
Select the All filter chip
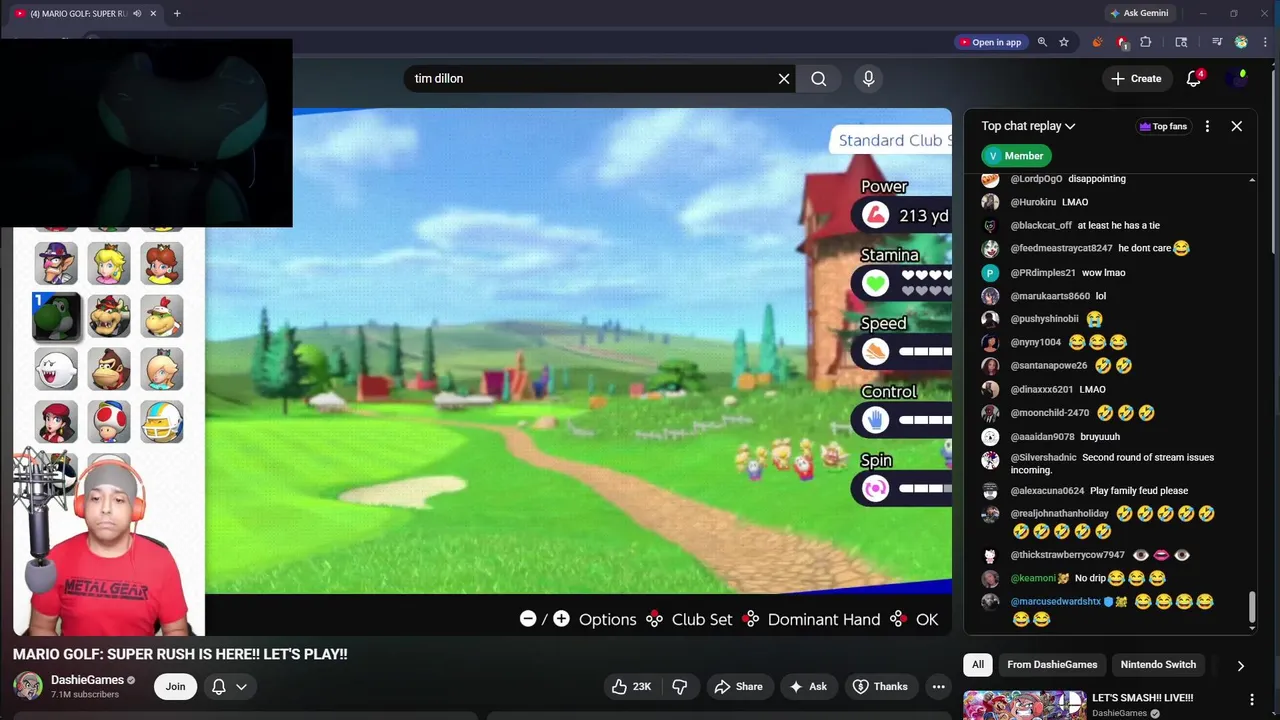(x=977, y=665)
